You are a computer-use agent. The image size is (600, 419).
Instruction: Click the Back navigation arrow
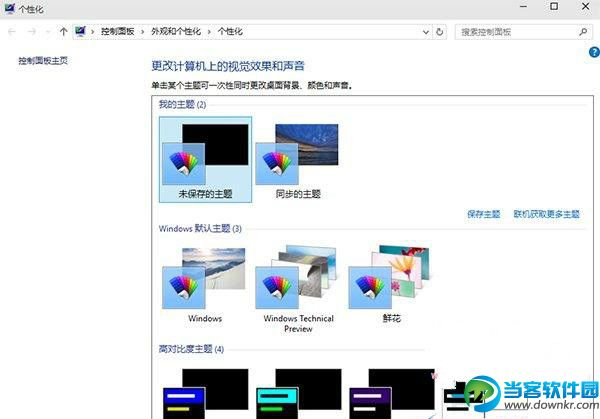coord(12,31)
